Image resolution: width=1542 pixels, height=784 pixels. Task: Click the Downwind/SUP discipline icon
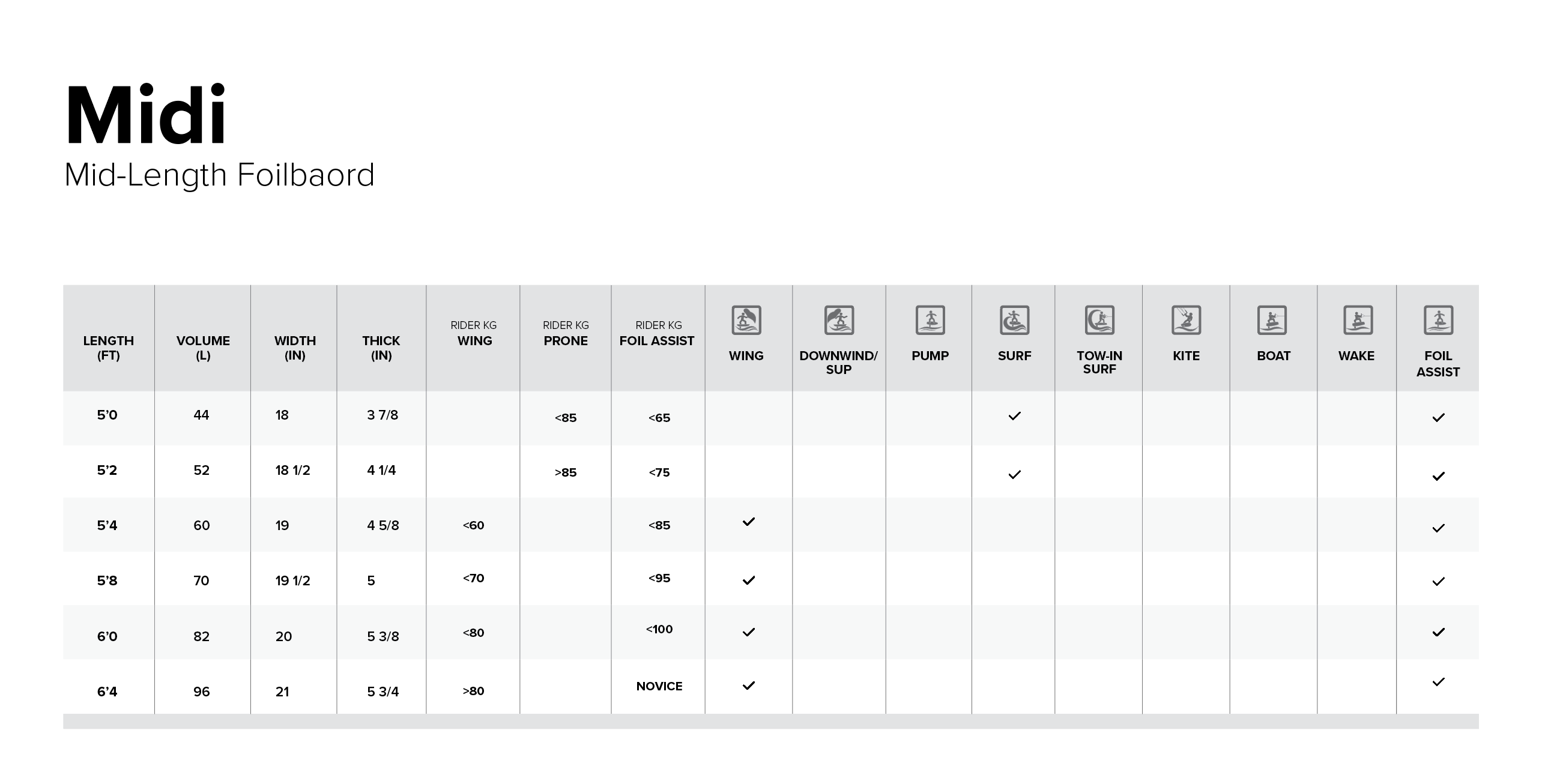839,320
